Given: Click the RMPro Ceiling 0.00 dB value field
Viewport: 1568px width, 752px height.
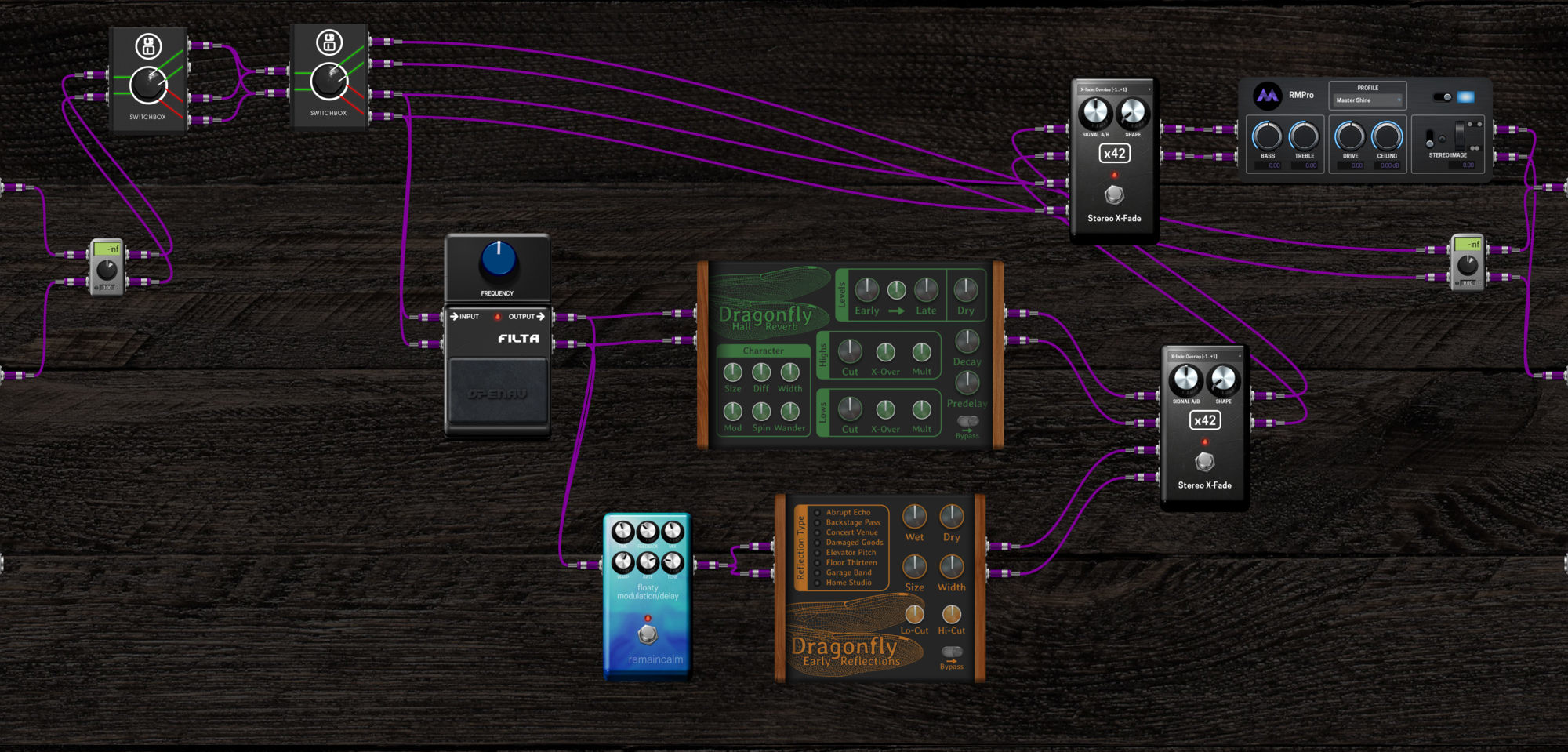Looking at the screenshot, I should [1388, 165].
